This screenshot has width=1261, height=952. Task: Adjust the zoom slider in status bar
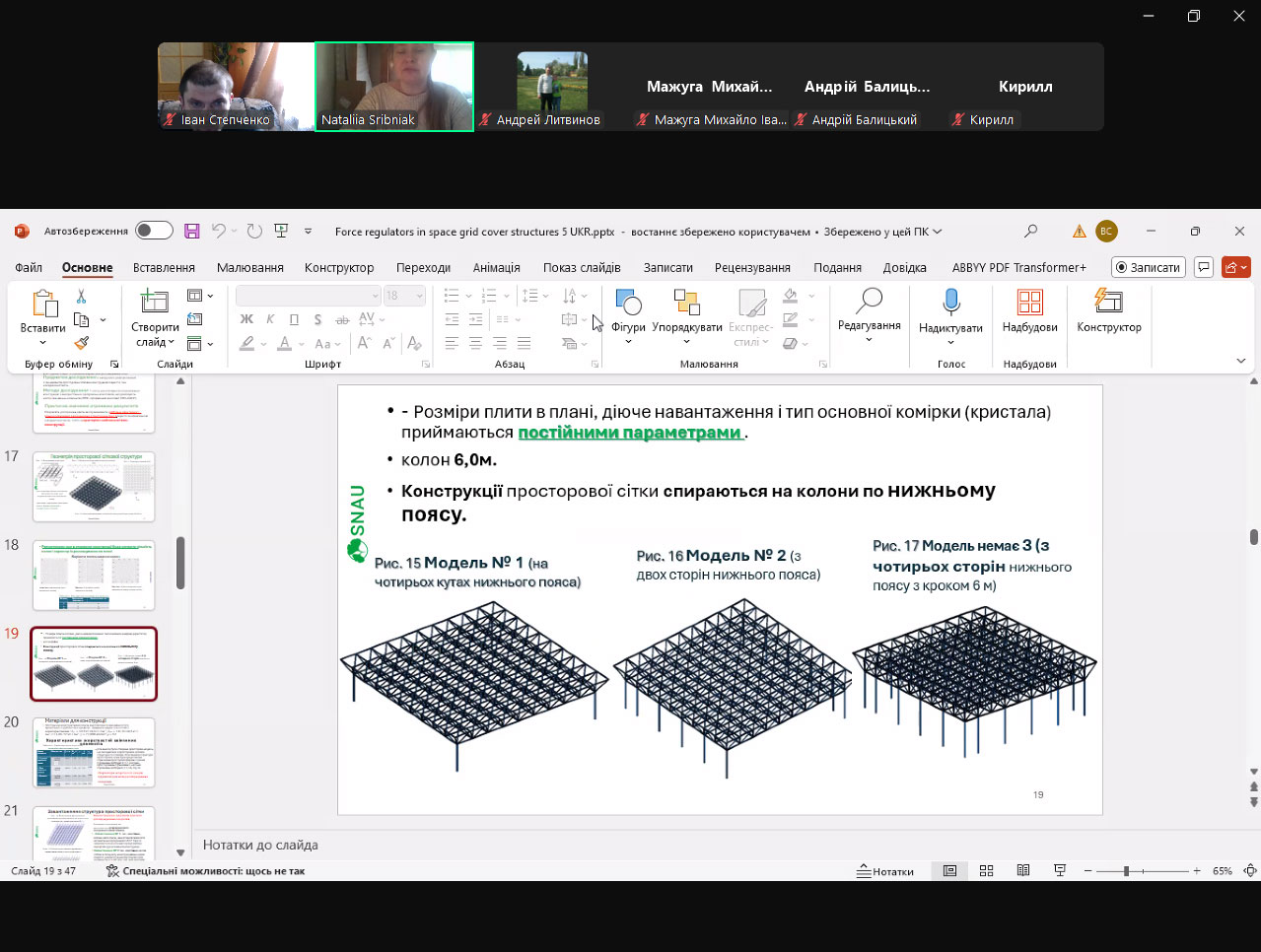tap(1126, 871)
